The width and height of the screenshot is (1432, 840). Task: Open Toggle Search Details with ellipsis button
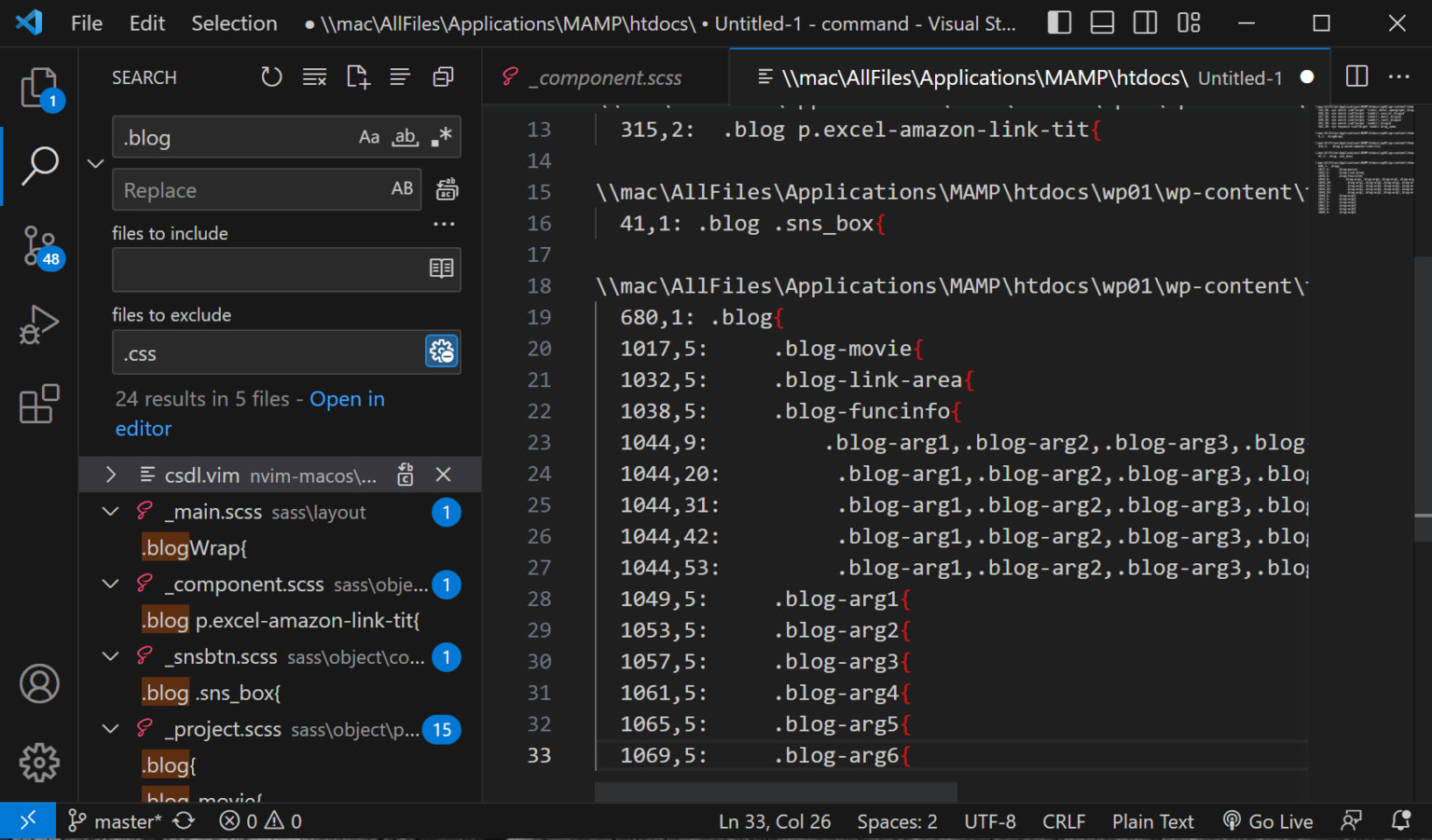tap(444, 224)
